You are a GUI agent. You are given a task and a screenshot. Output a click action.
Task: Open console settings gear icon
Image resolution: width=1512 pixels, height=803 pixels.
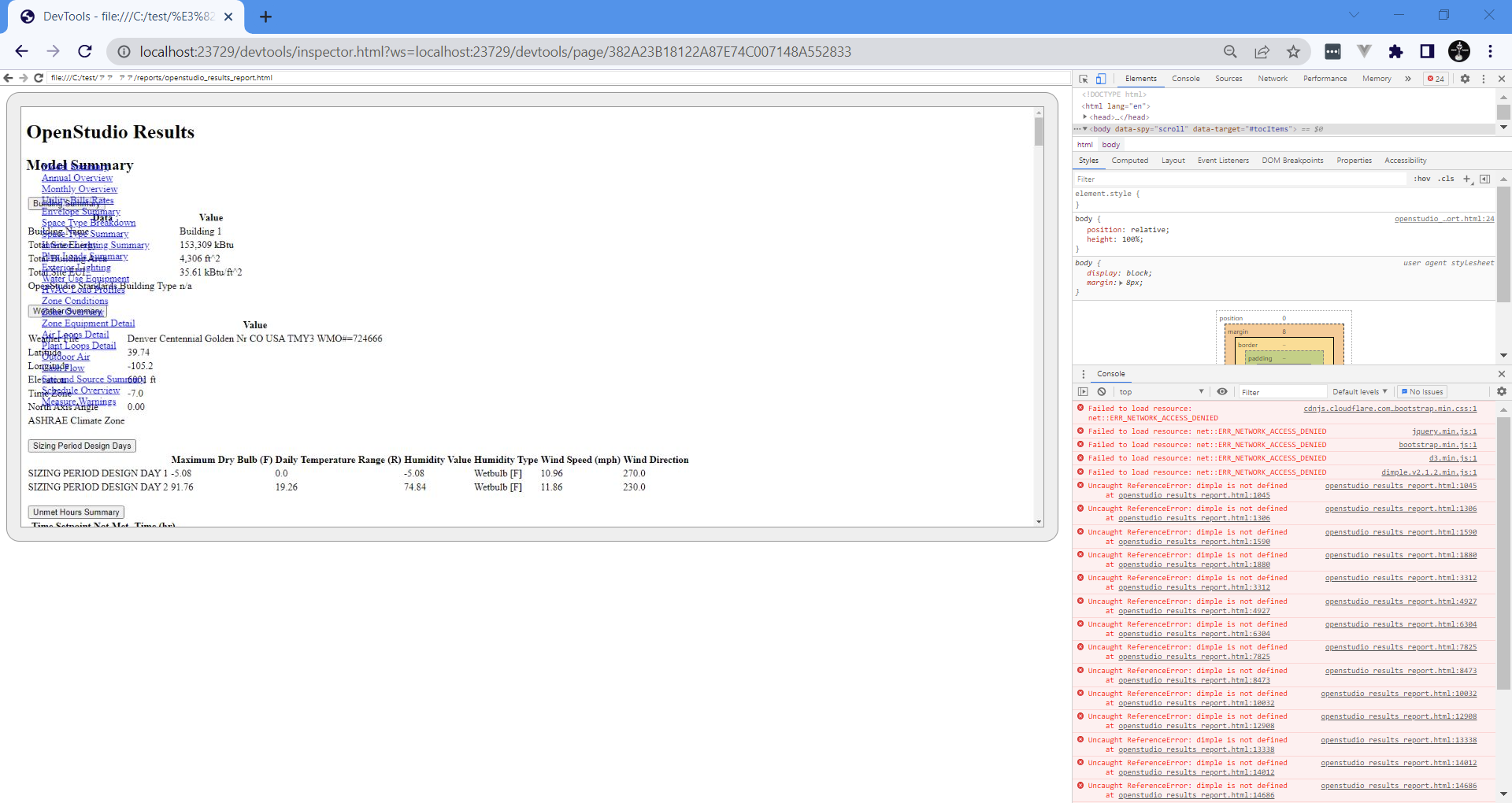tap(1501, 391)
